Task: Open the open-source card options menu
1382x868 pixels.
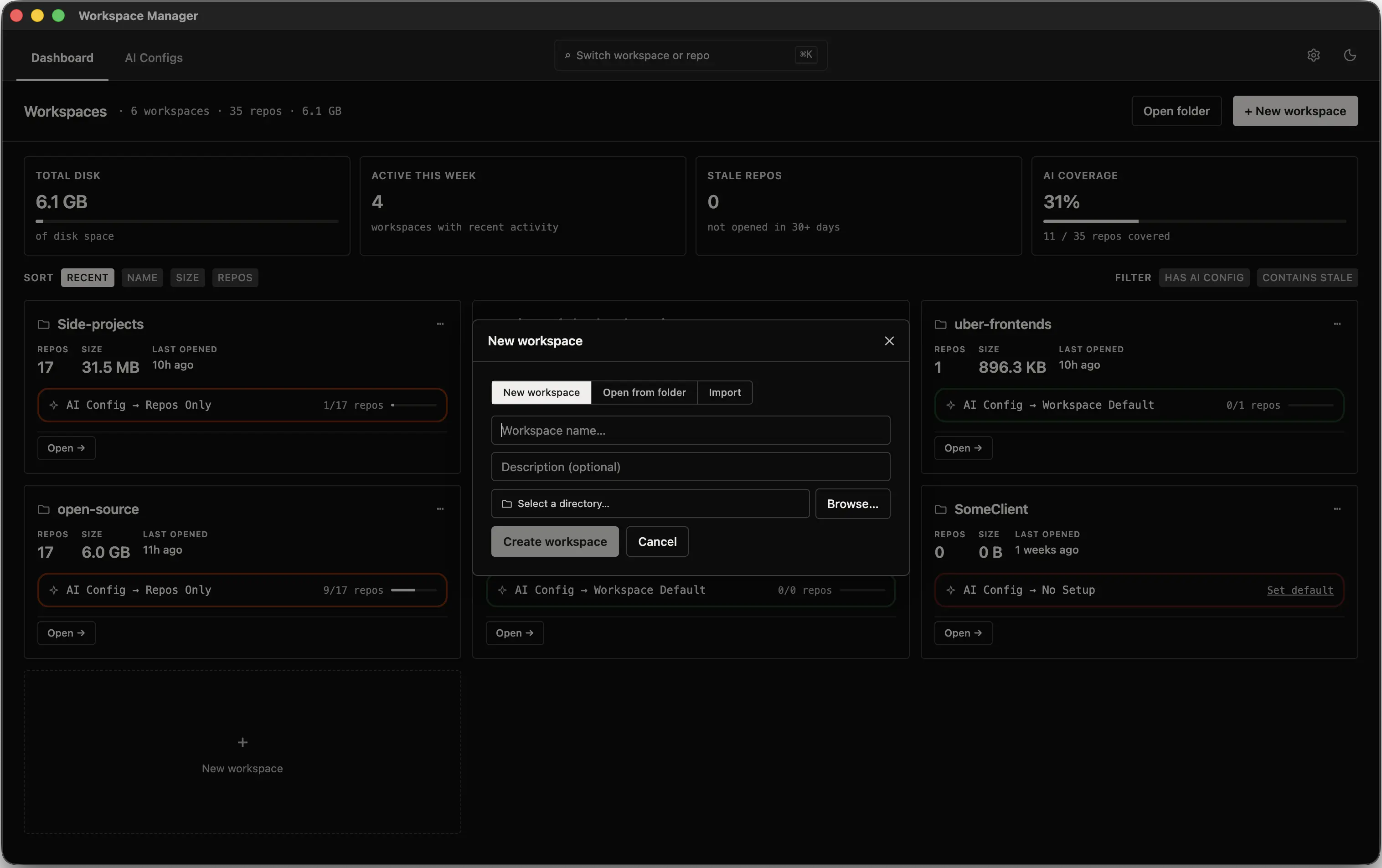Action: [x=440, y=509]
